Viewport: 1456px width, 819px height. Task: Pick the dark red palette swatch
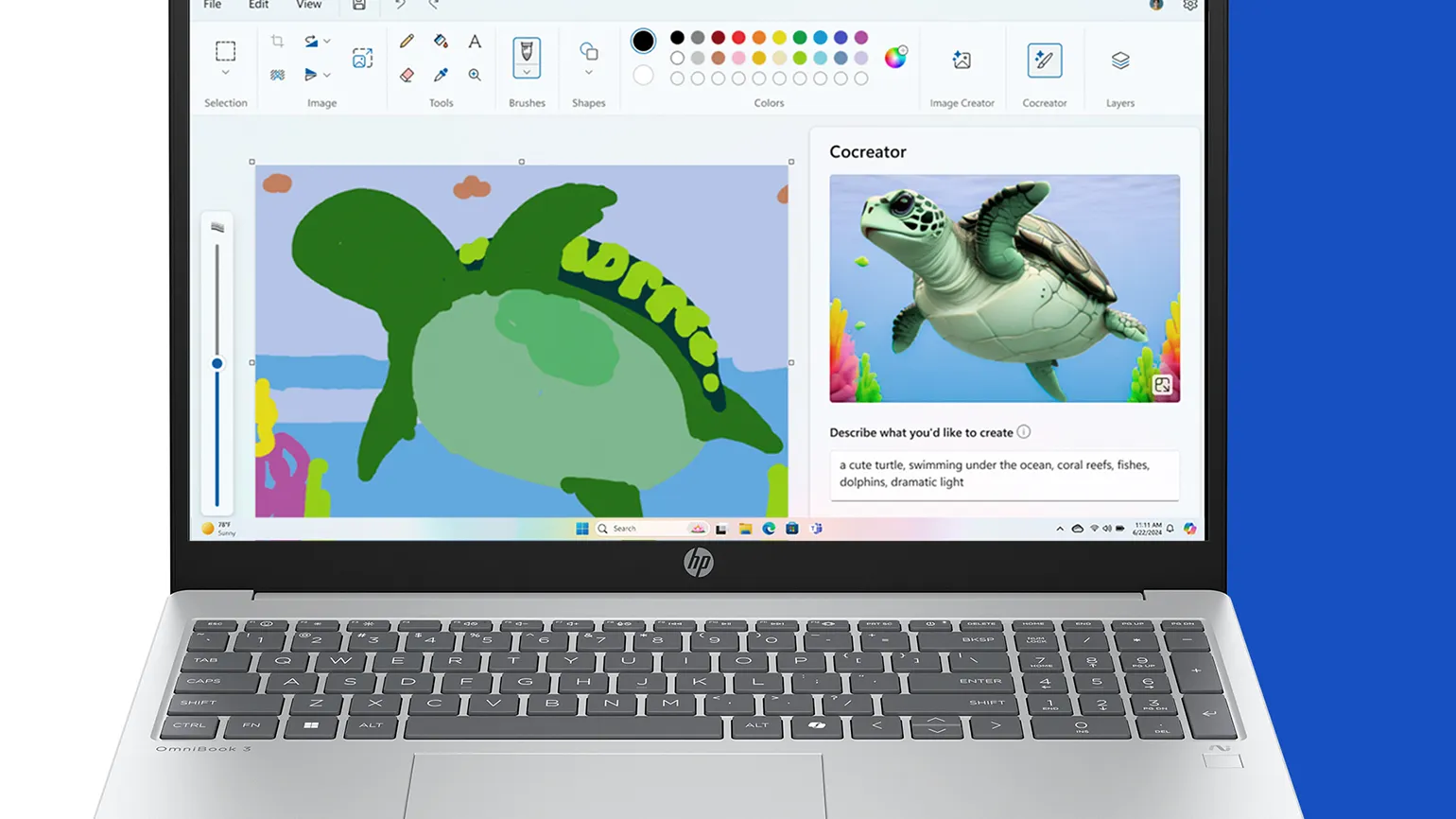tap(719, 38)
